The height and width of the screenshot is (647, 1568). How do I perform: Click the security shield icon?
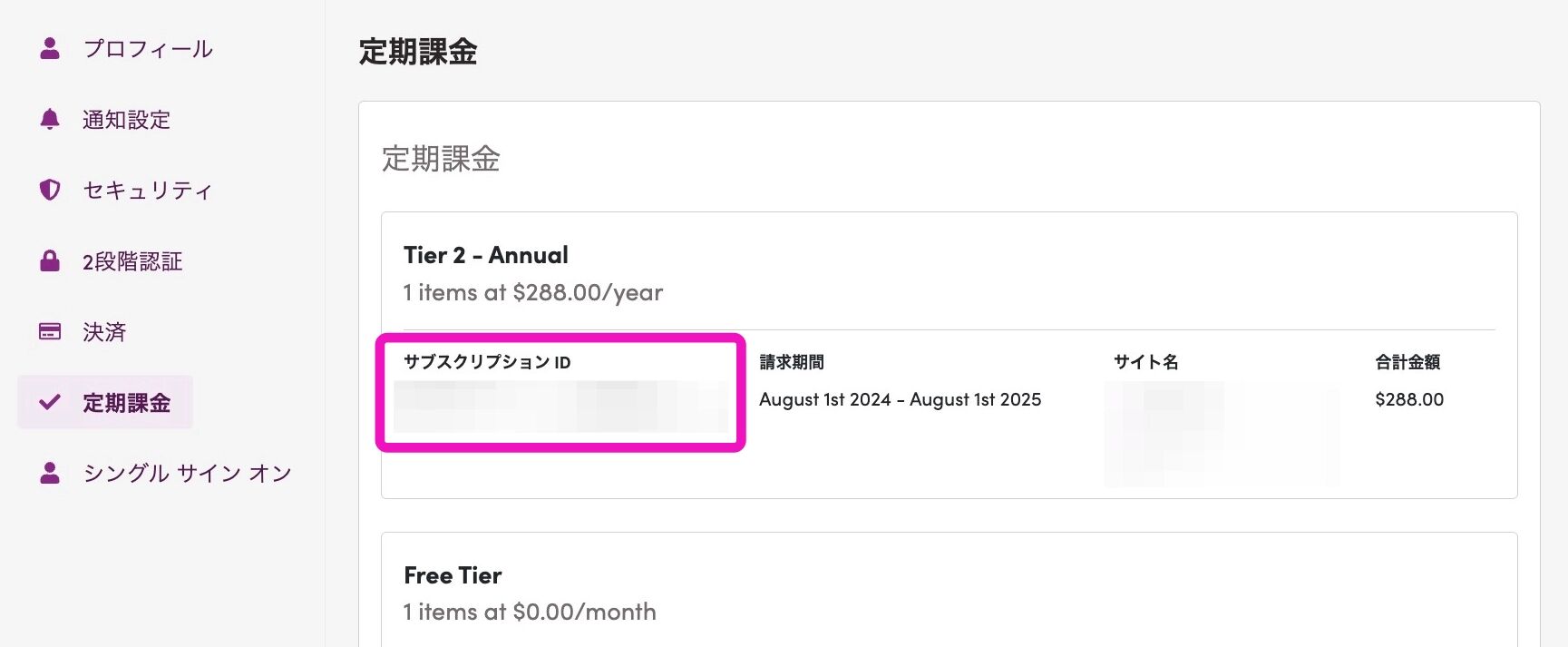coord(50,190)
